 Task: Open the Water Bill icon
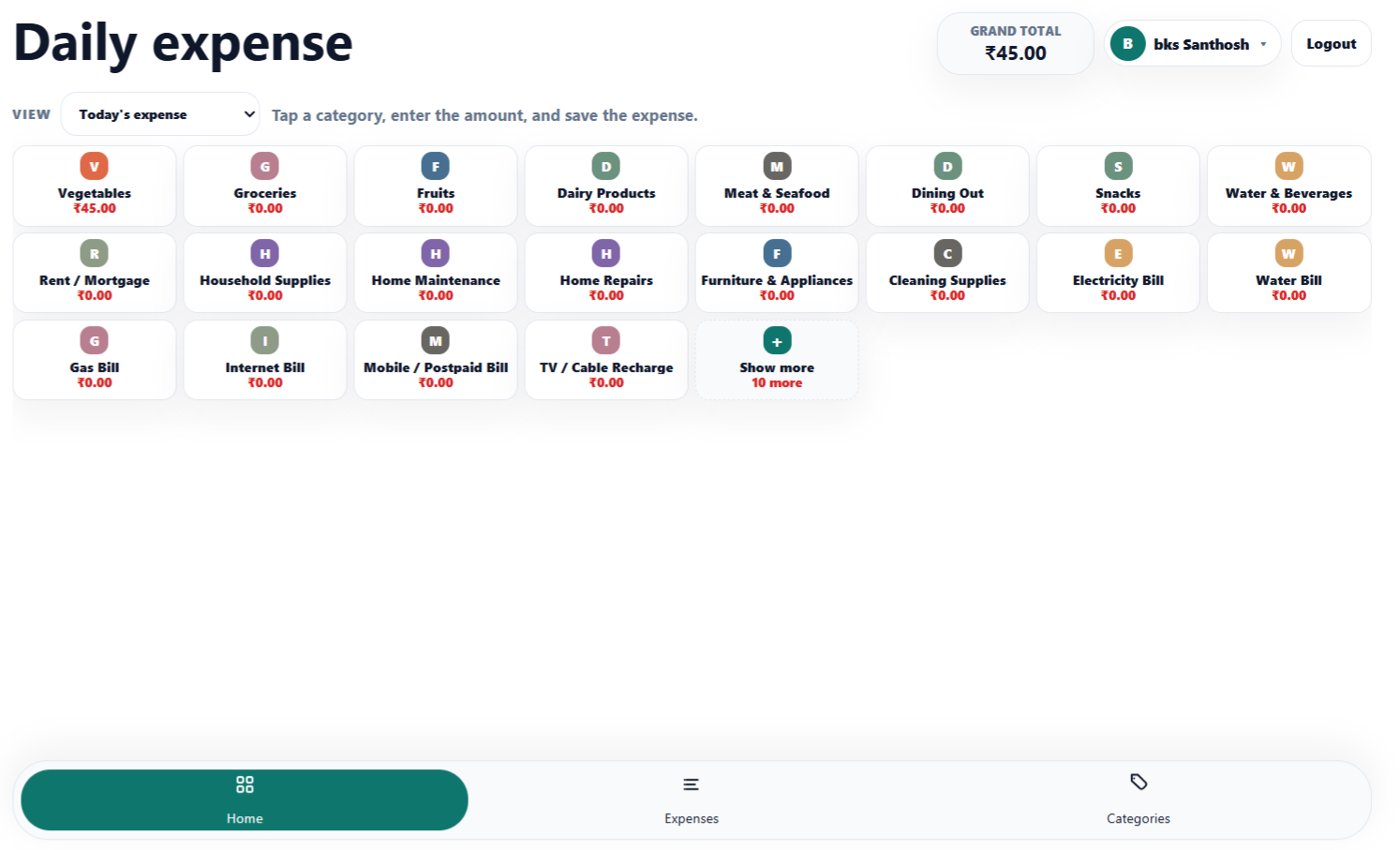(1288, 253)
